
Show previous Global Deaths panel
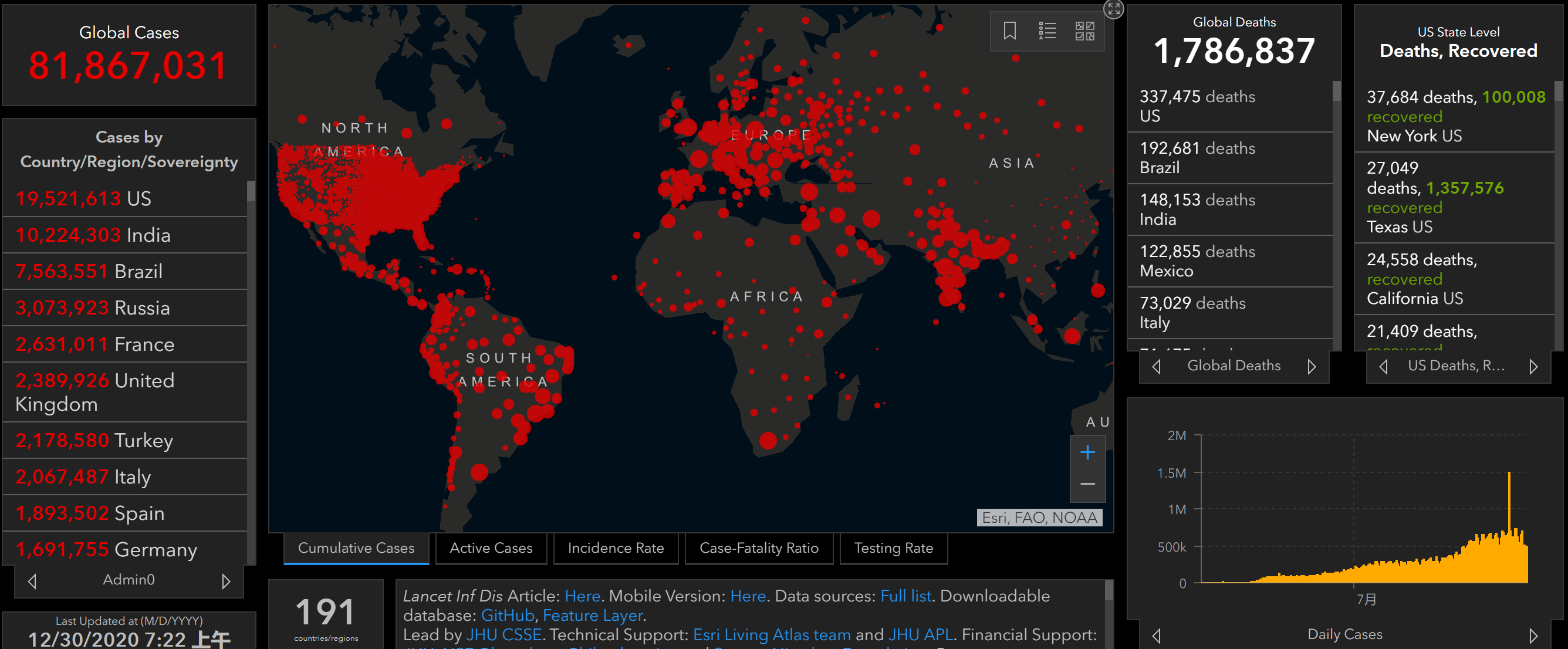[x=1157, y=367]
